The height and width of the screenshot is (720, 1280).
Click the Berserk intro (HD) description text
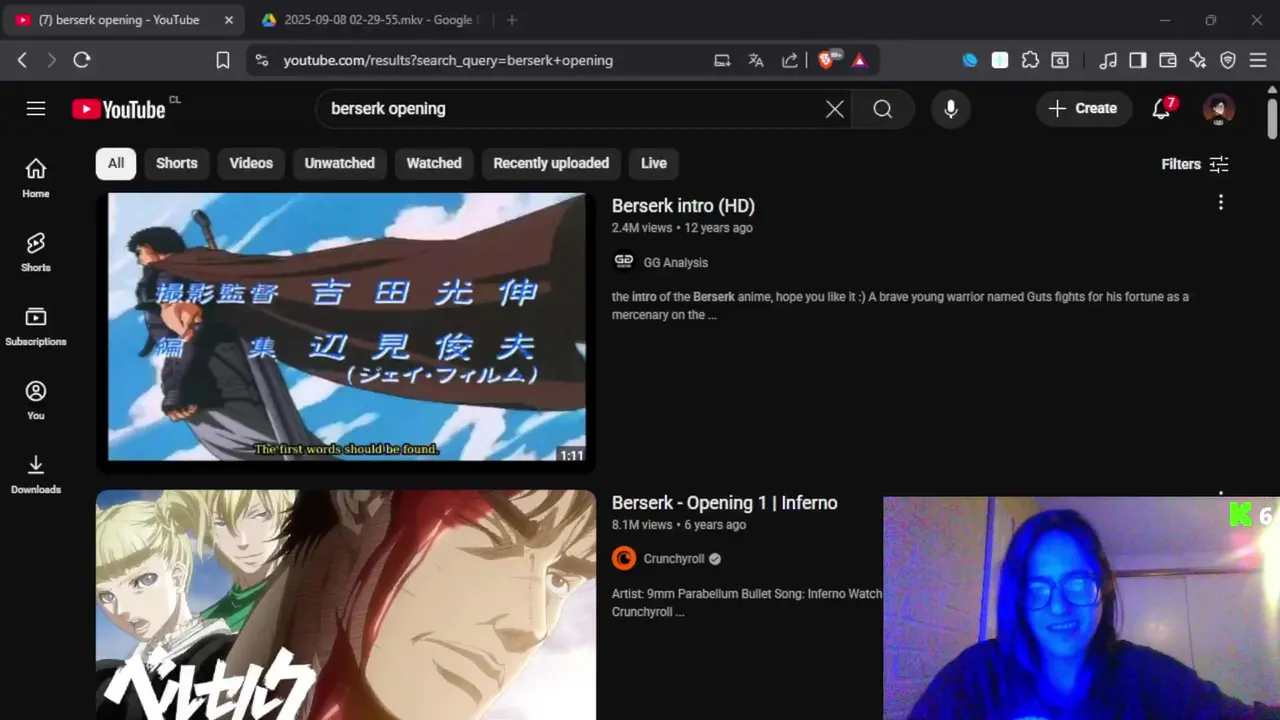click(x=900, y=306)
